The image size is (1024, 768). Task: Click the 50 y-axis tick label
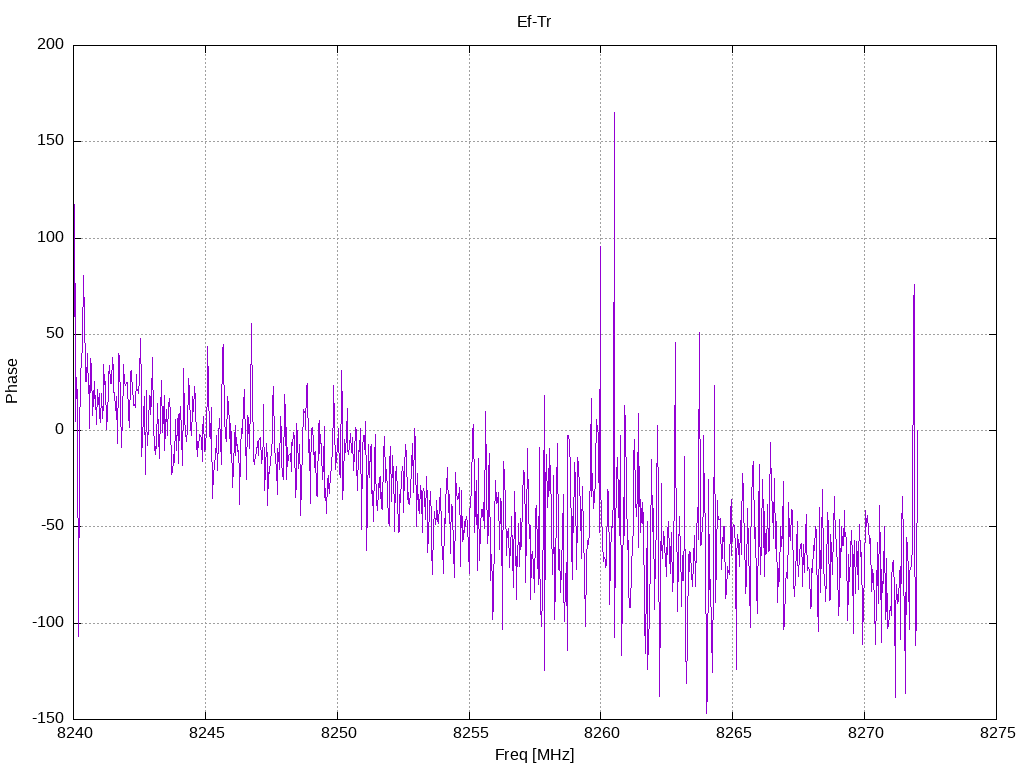[55, 333]
